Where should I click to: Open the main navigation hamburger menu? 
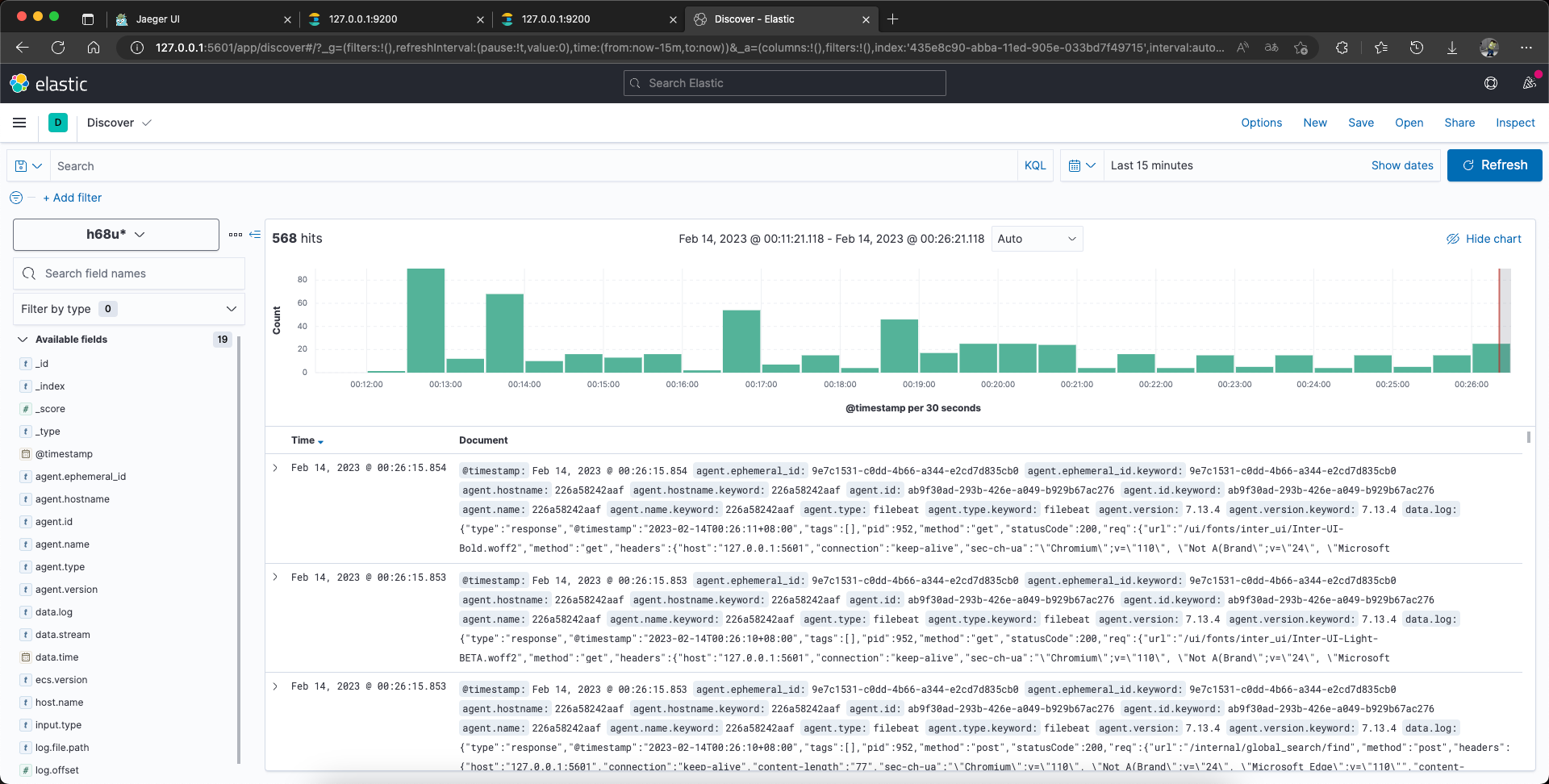[19, 123]
